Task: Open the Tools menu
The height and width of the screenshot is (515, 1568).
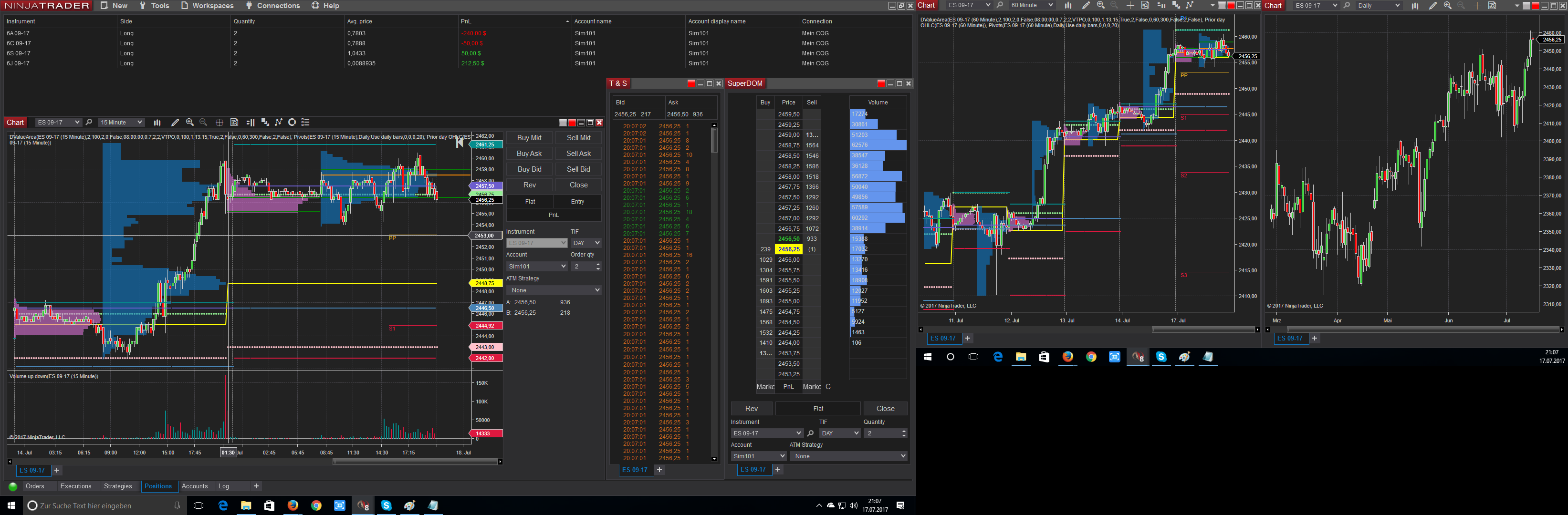Action: (155, 5)
